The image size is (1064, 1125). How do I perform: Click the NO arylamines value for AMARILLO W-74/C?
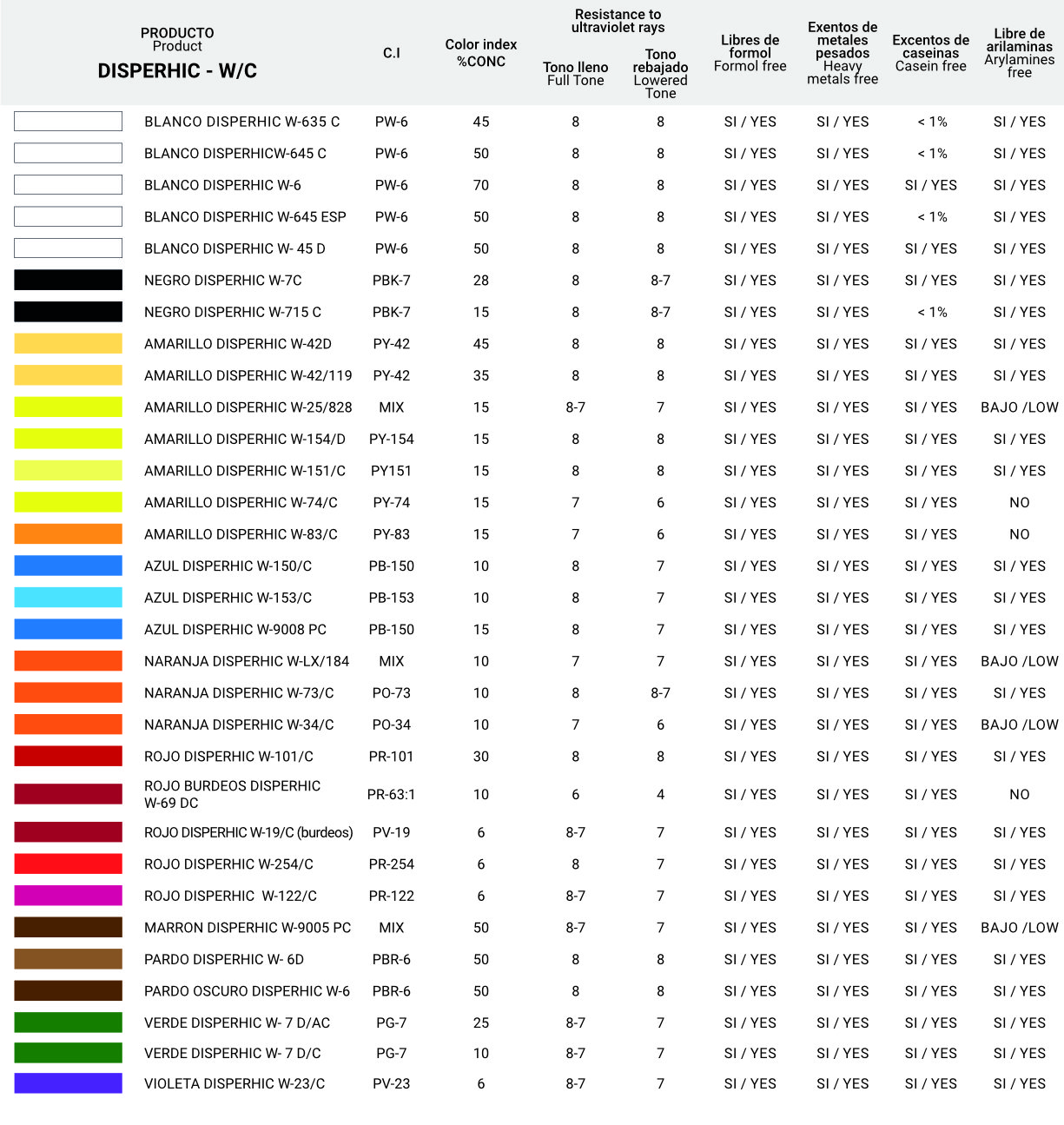click(1019, 502)
